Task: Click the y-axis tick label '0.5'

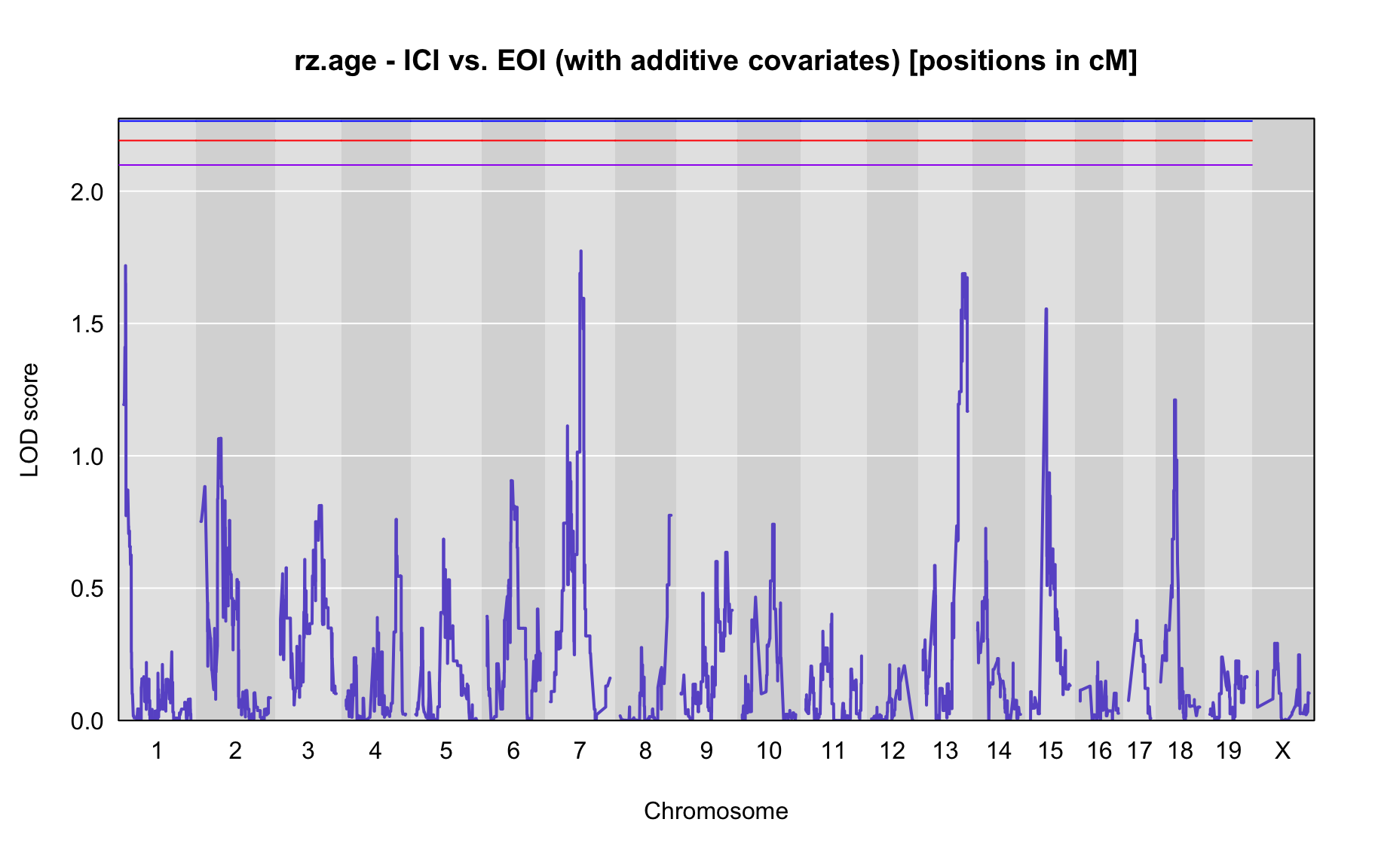Action: click(x=87, y=588)
